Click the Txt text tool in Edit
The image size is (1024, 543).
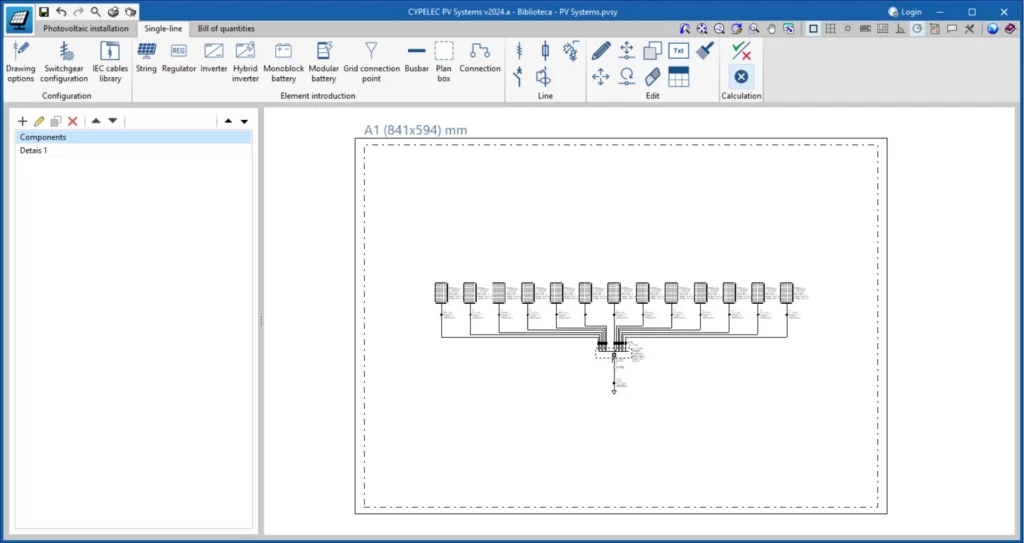coord(679,50)
